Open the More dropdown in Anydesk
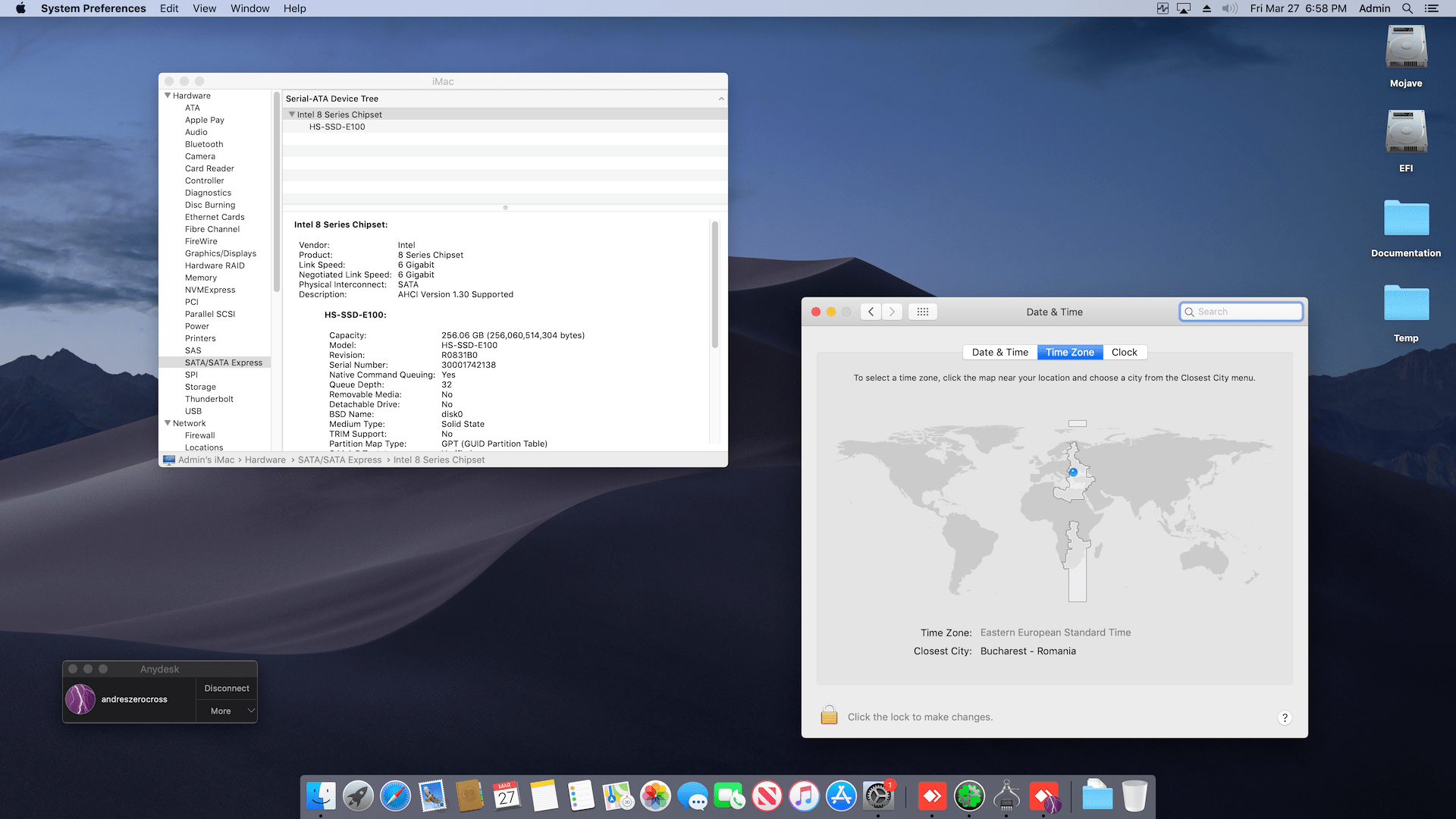Image resolution: width=1456 pixels, height=819 pixels. (x=227, y=711)
